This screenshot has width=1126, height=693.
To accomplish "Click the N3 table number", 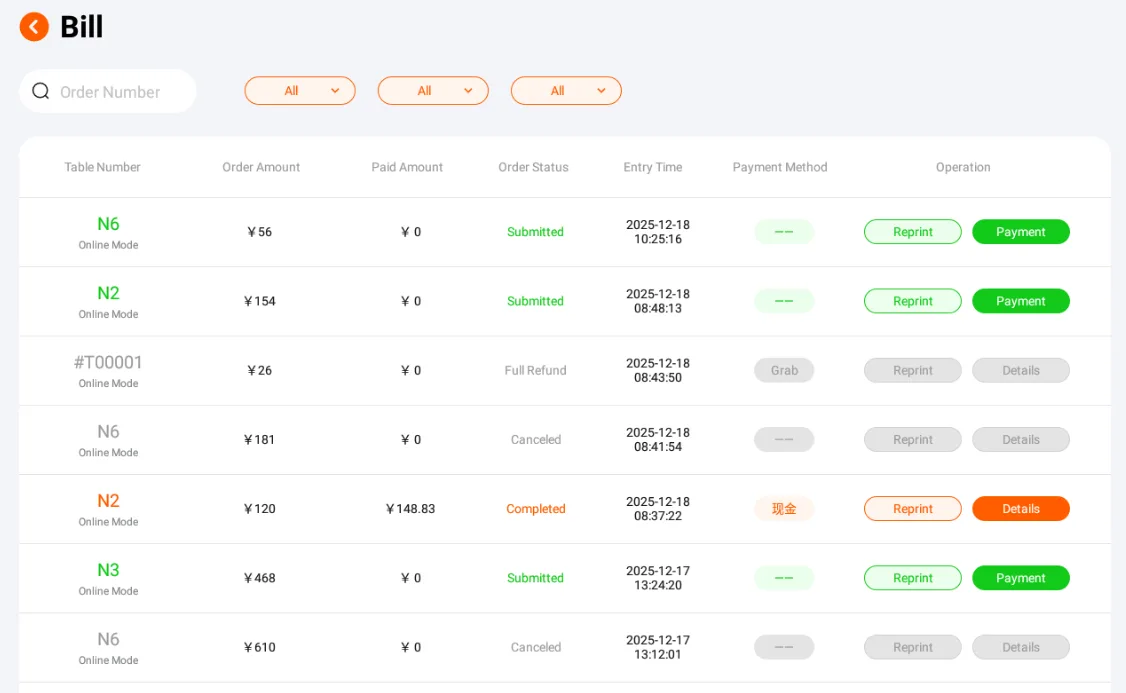I will 108,570.
